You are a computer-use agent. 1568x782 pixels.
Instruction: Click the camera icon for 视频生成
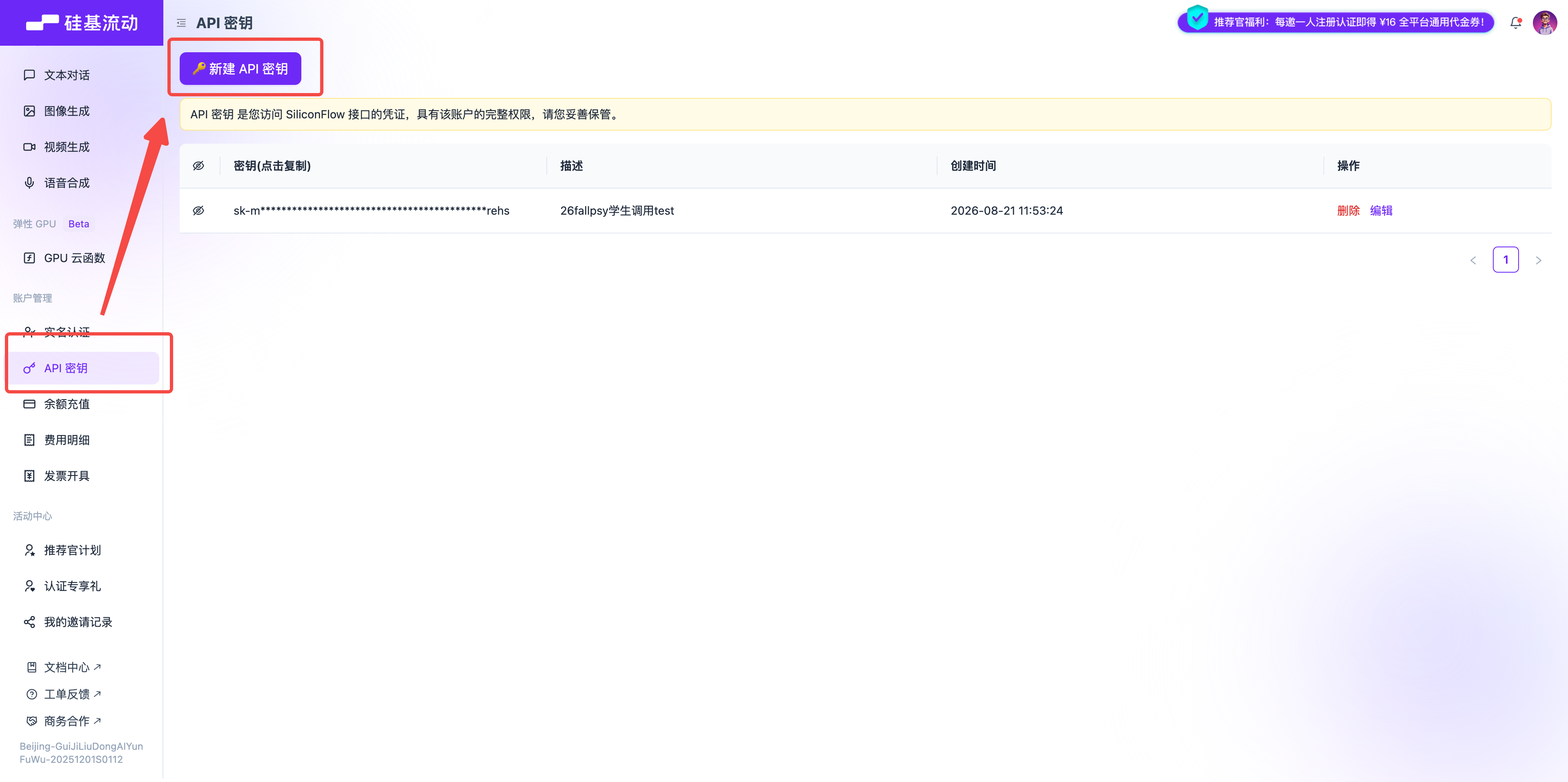point(29,147)
